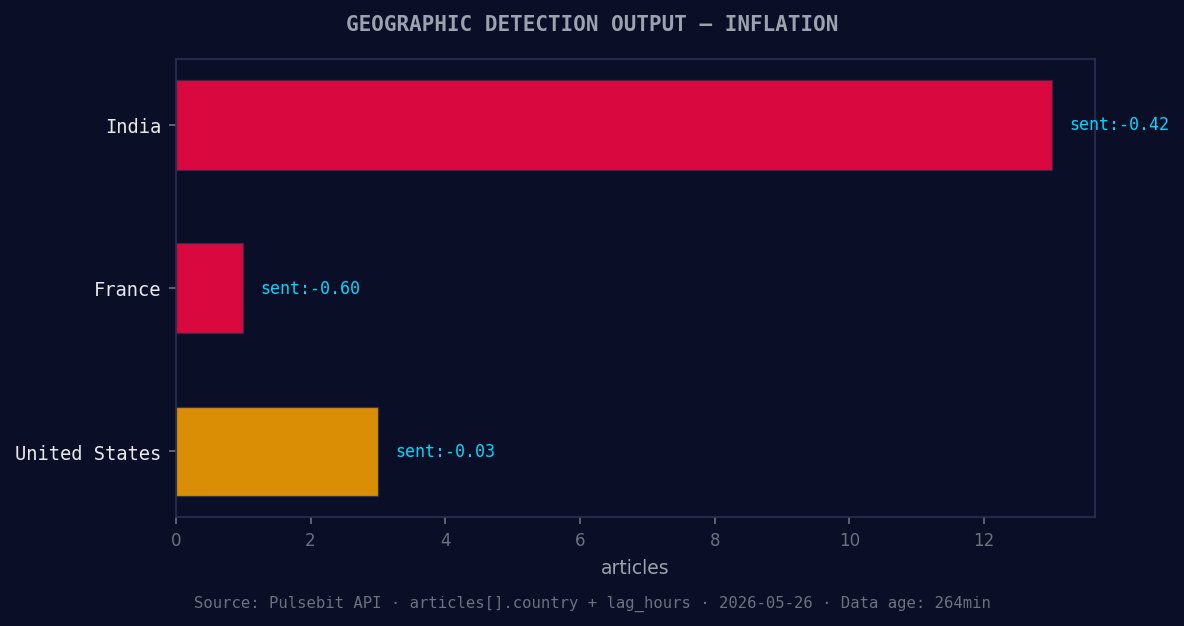
Task: Click the articles x-axis label
Action: pyautogui.click(x=634, y=567)
